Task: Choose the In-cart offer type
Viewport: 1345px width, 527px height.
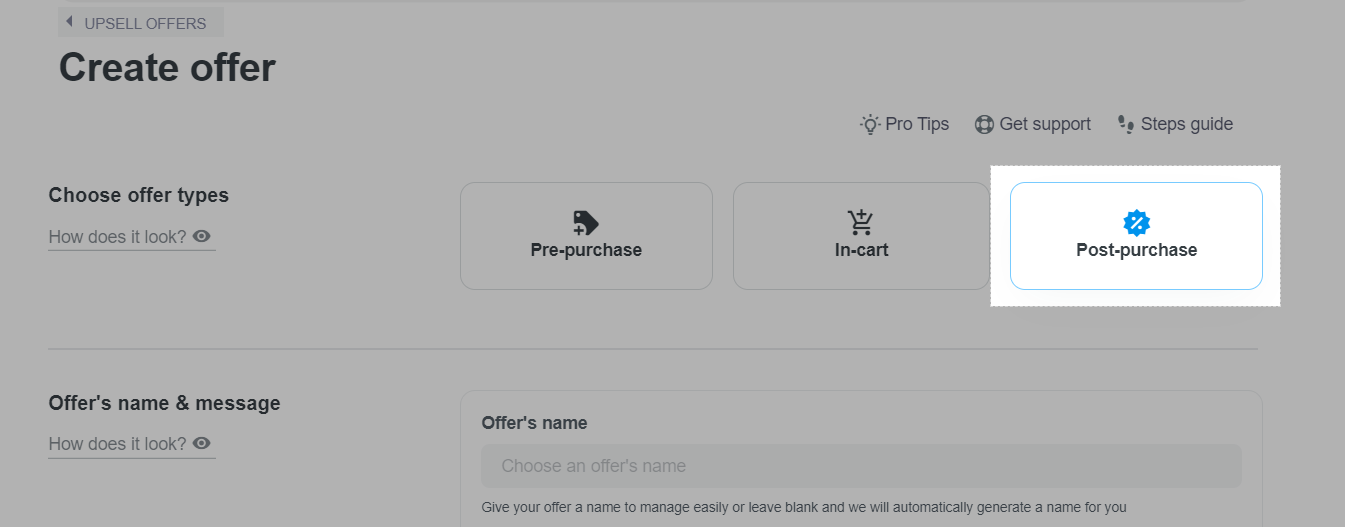Action: click(x=861, y=237)
